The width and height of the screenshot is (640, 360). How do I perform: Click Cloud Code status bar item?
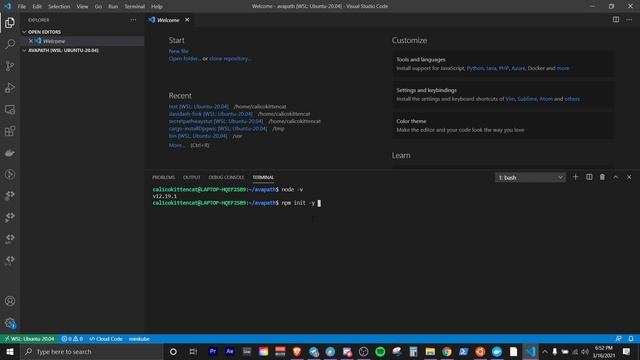click(106, 339)
